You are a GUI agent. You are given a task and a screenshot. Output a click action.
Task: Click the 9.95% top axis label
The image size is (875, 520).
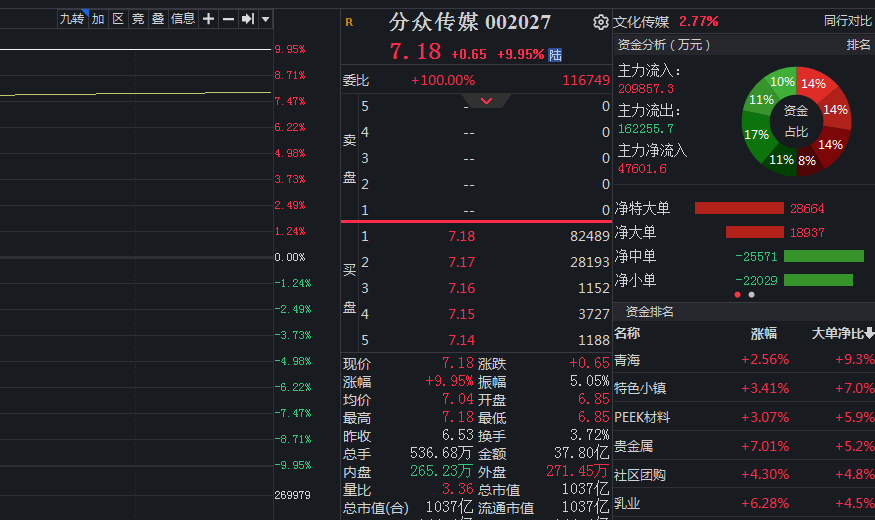[290, 49]
